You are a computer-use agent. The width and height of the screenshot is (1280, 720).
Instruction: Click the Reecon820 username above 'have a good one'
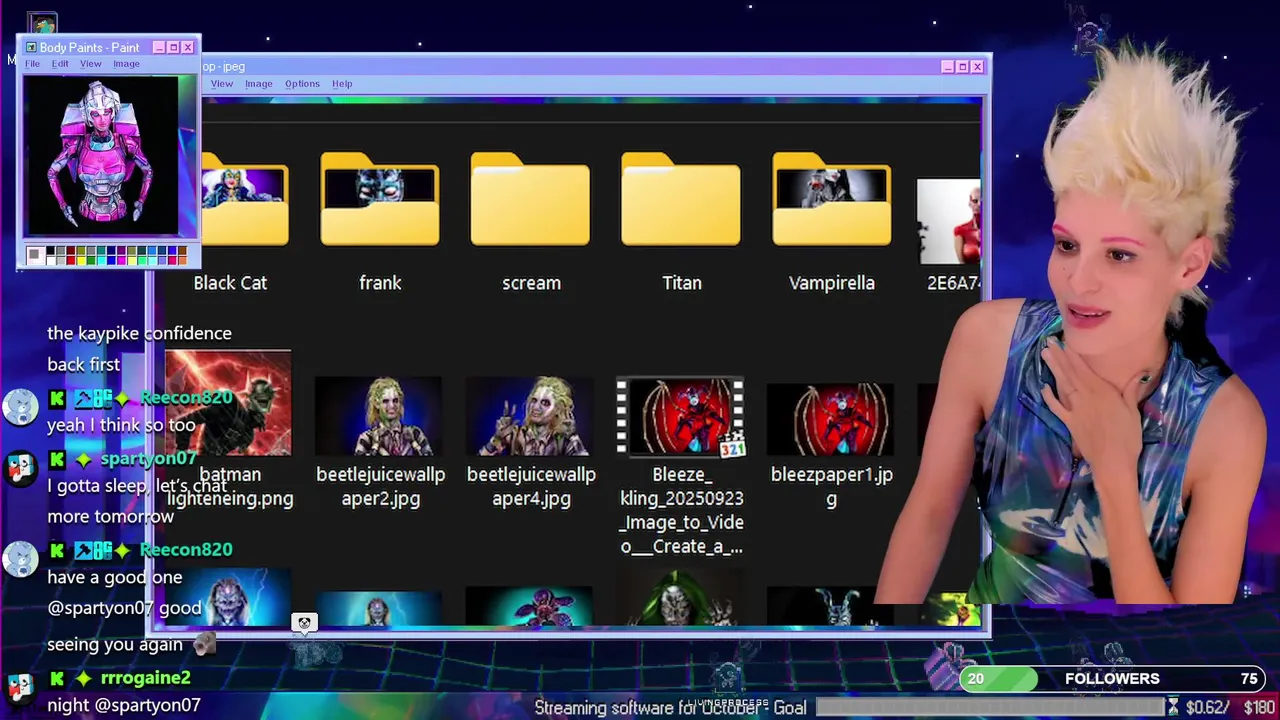pyautogui.click(x=186, y=550)
